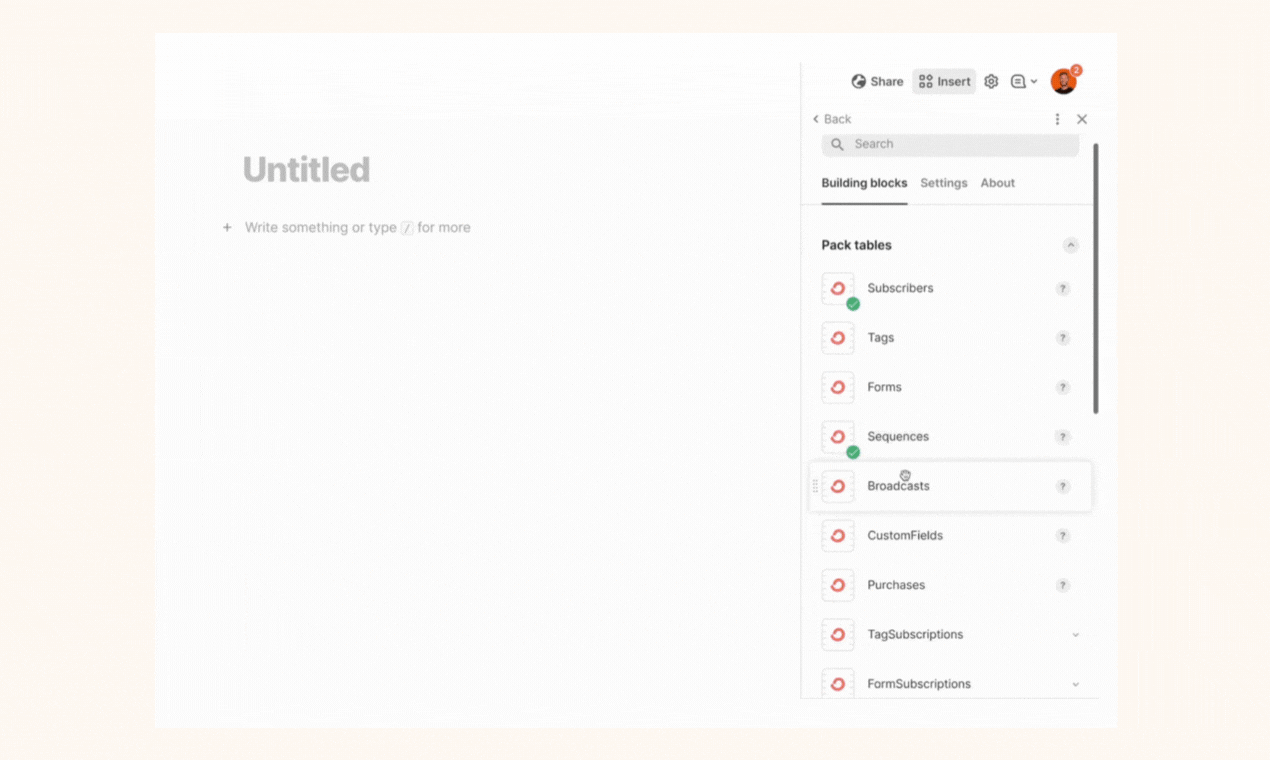
Task: Open the About tab
Action: click(x=997, y=183)
